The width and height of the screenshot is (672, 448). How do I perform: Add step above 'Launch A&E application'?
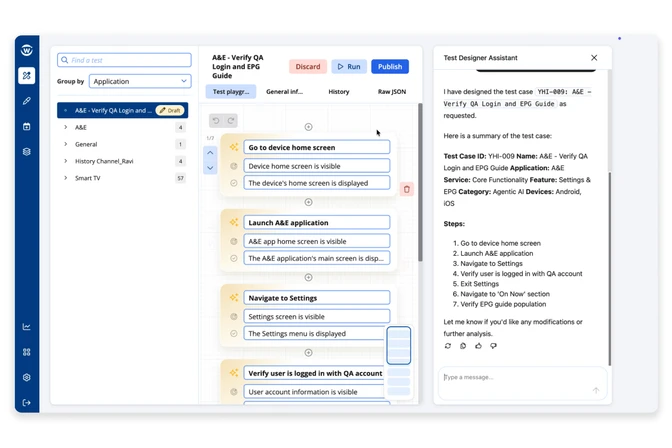click(x=308, y=202)
